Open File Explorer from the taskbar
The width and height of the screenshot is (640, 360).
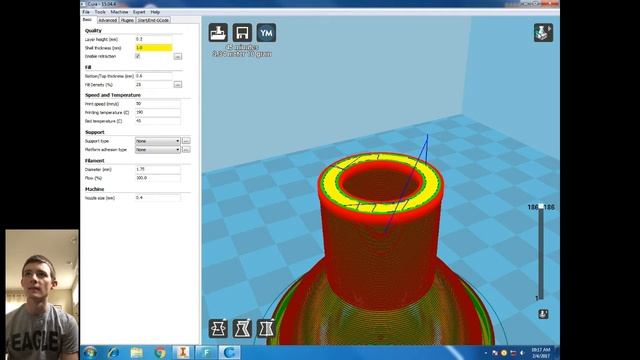(136, 352)
